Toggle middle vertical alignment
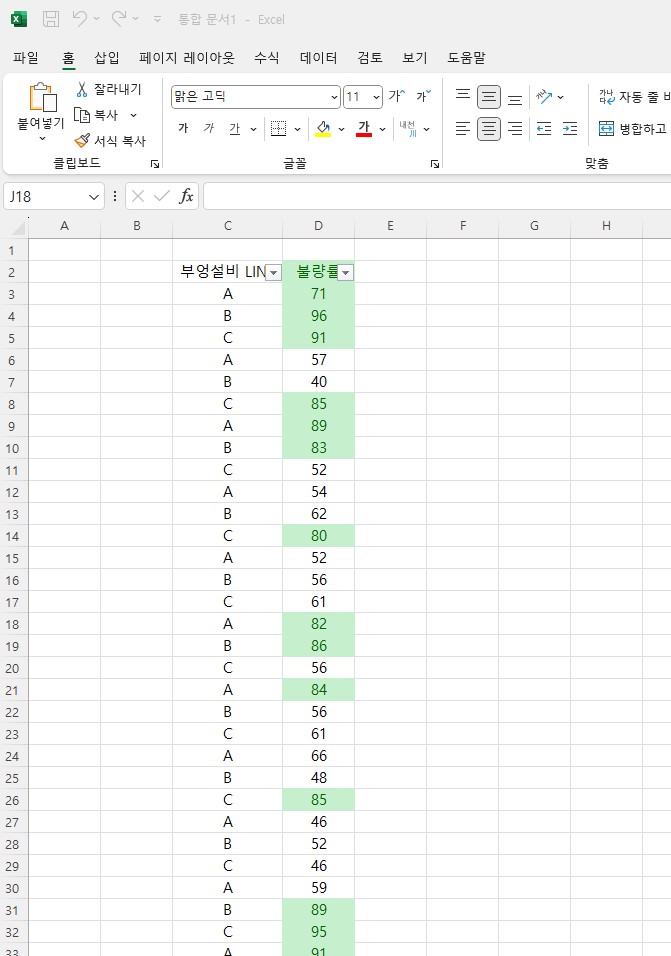Image resolution: width=671 pixels, height=956 pixels. [x=489, y=97]
